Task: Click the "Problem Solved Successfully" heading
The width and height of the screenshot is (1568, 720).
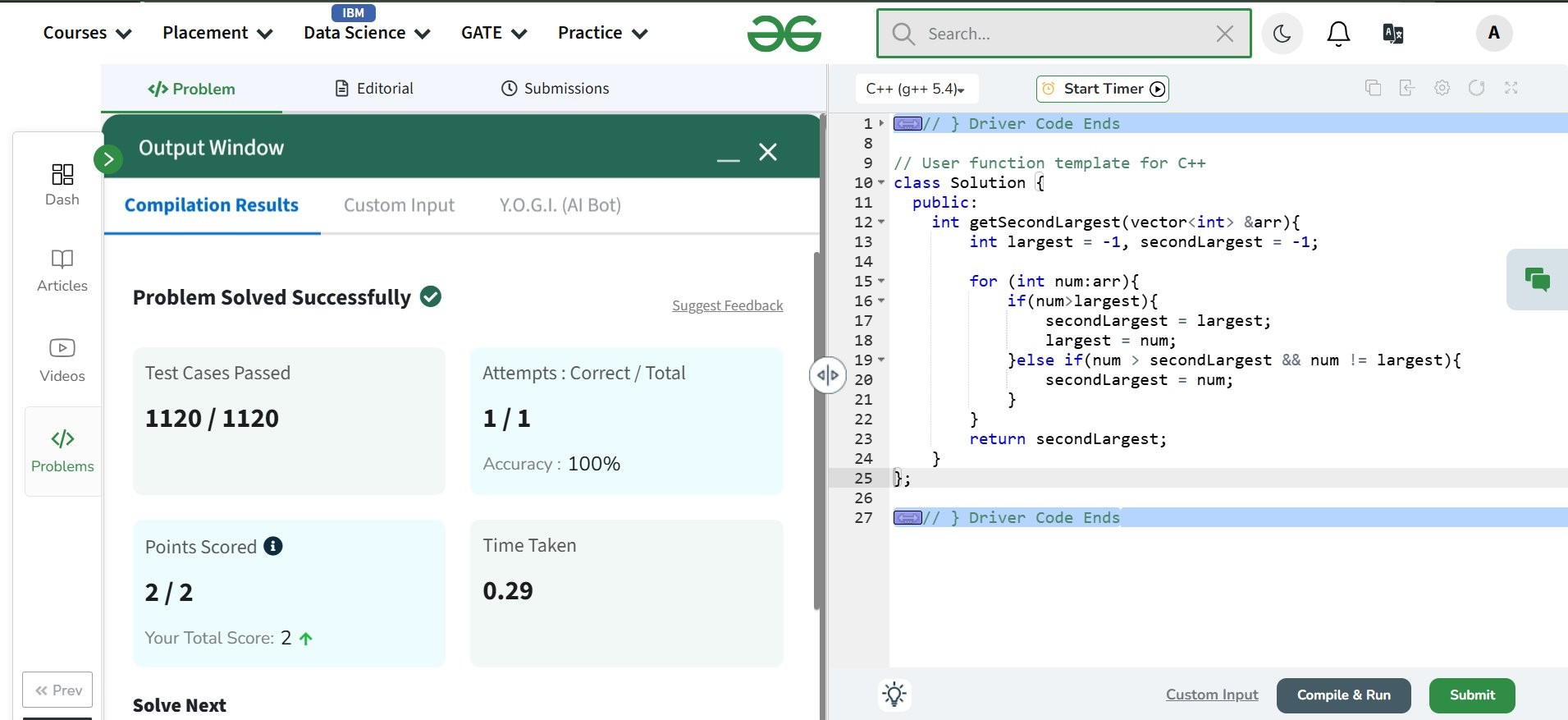Action: click(272, 297)
